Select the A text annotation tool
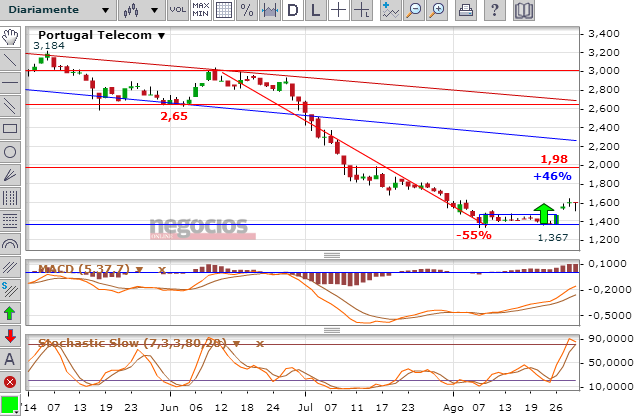This screenshot has height=420, width=642. [10, 359]
